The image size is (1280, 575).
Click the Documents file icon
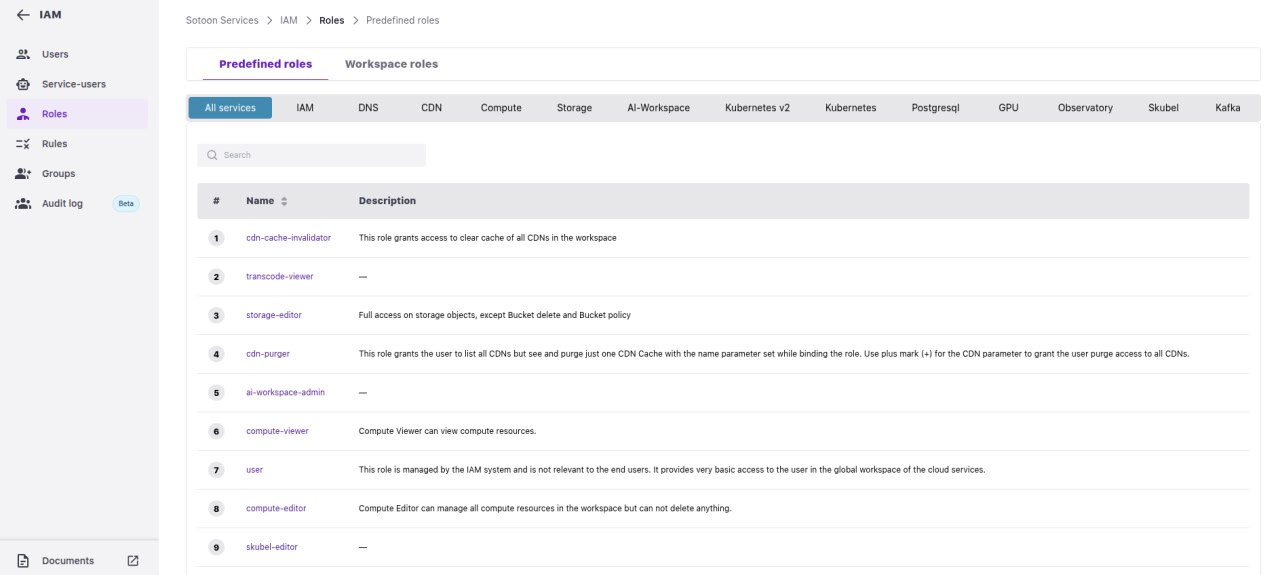click(x=24, y=561)
